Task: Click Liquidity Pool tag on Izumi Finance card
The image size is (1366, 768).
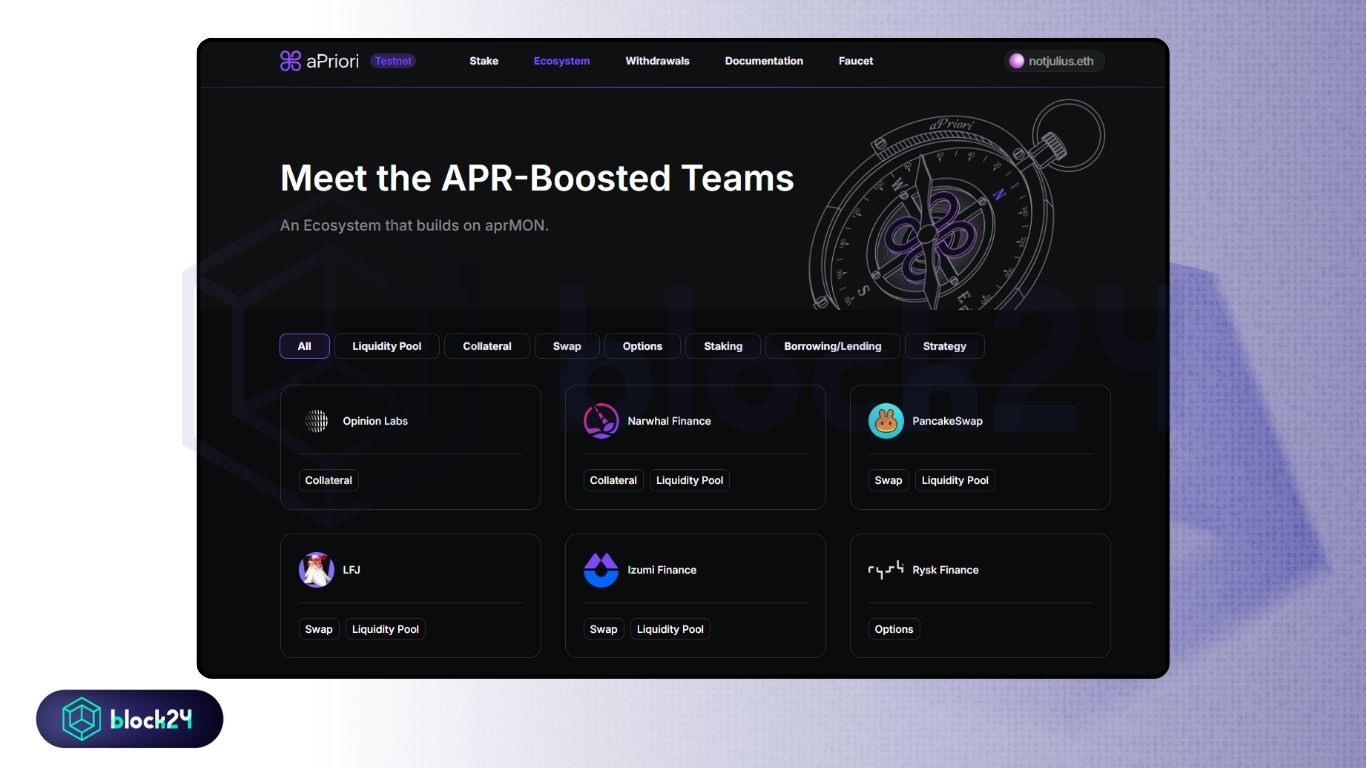Action: coord(670,629)
